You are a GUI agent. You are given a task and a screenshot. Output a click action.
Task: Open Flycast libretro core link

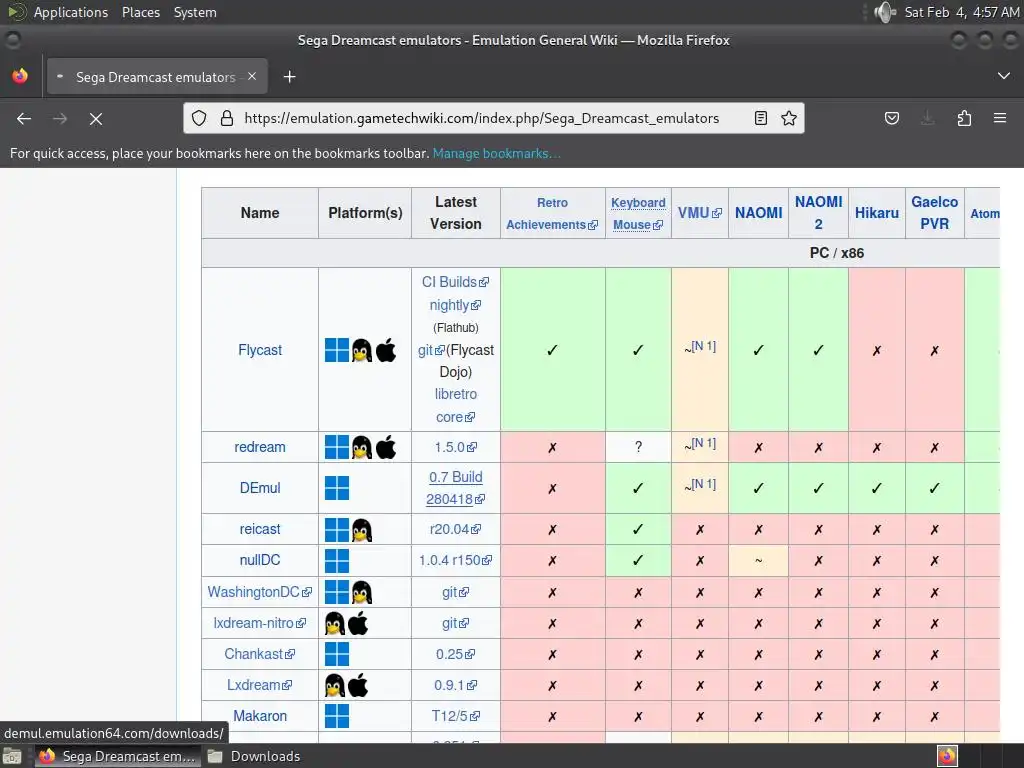[455, 406]
